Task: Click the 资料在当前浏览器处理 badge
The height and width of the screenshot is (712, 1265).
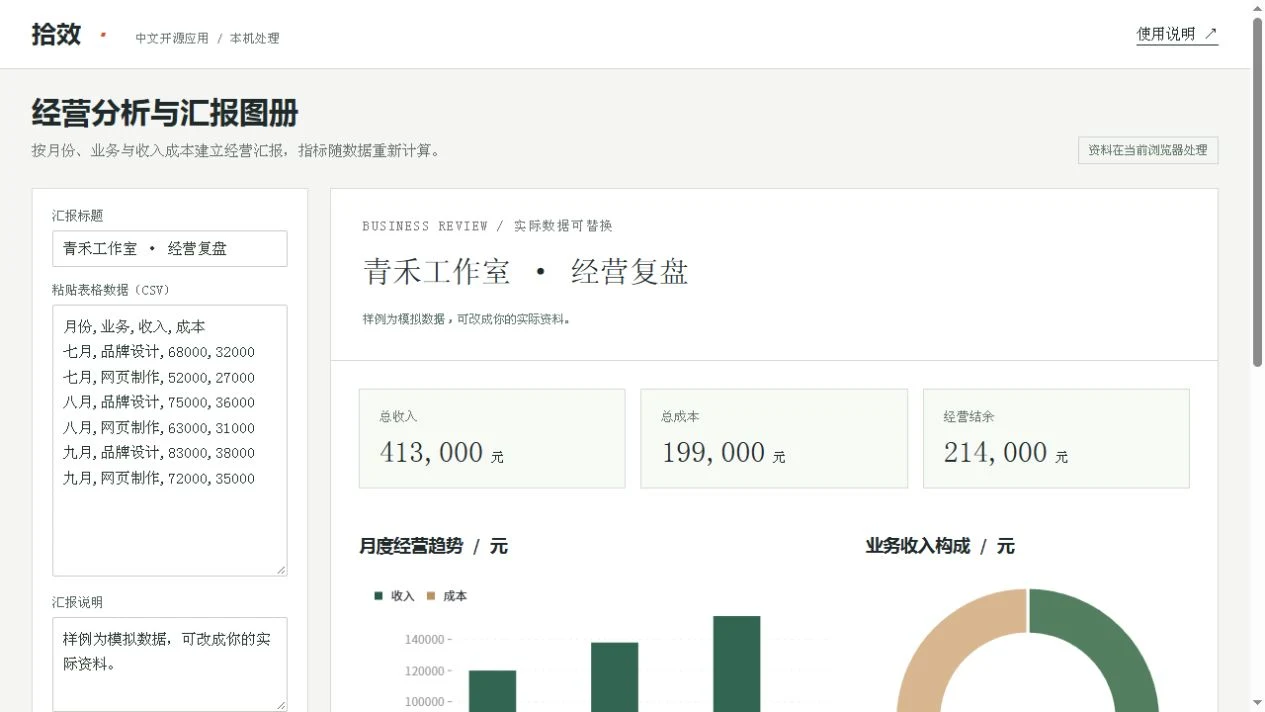Action: coord(1148,150)
